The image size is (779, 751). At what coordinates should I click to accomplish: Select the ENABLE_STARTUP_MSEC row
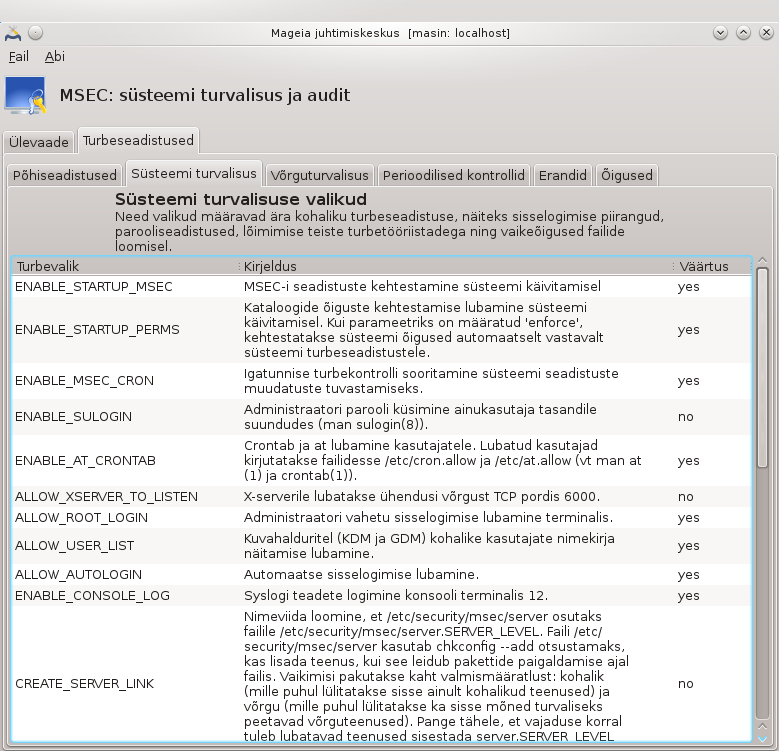point(382,287)
